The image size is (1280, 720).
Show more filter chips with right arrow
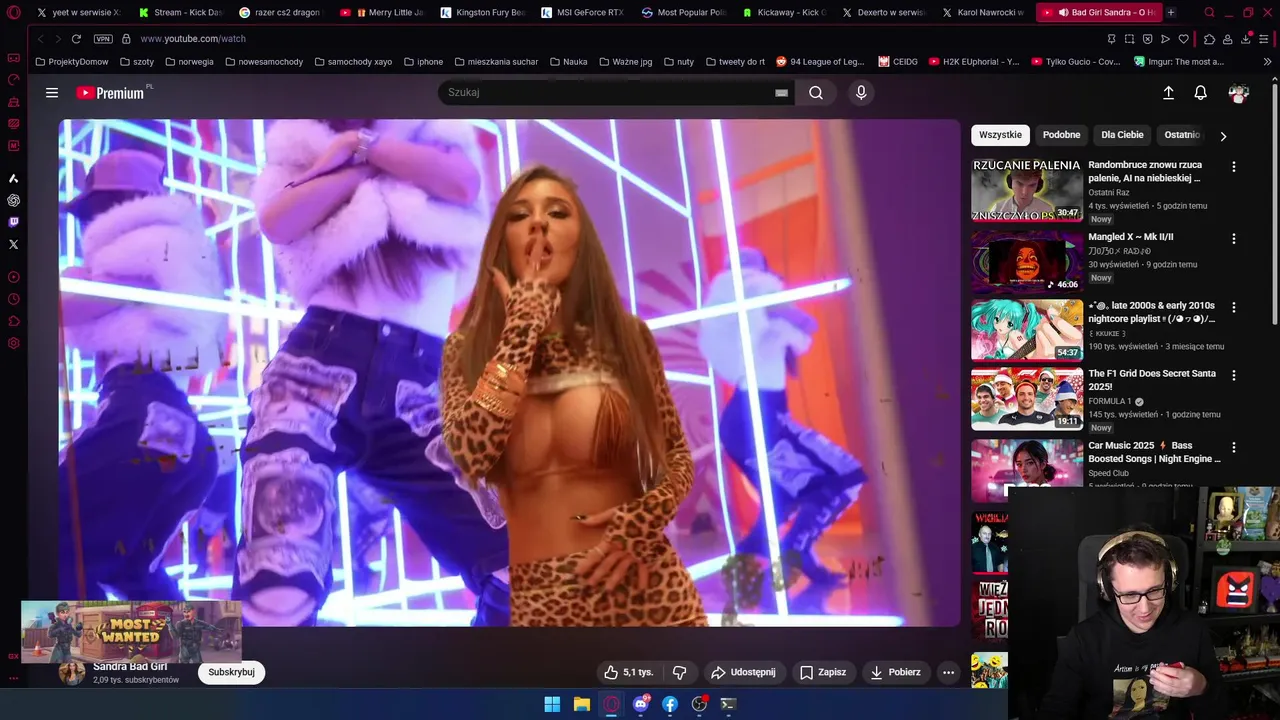(x=1223, y=136)
